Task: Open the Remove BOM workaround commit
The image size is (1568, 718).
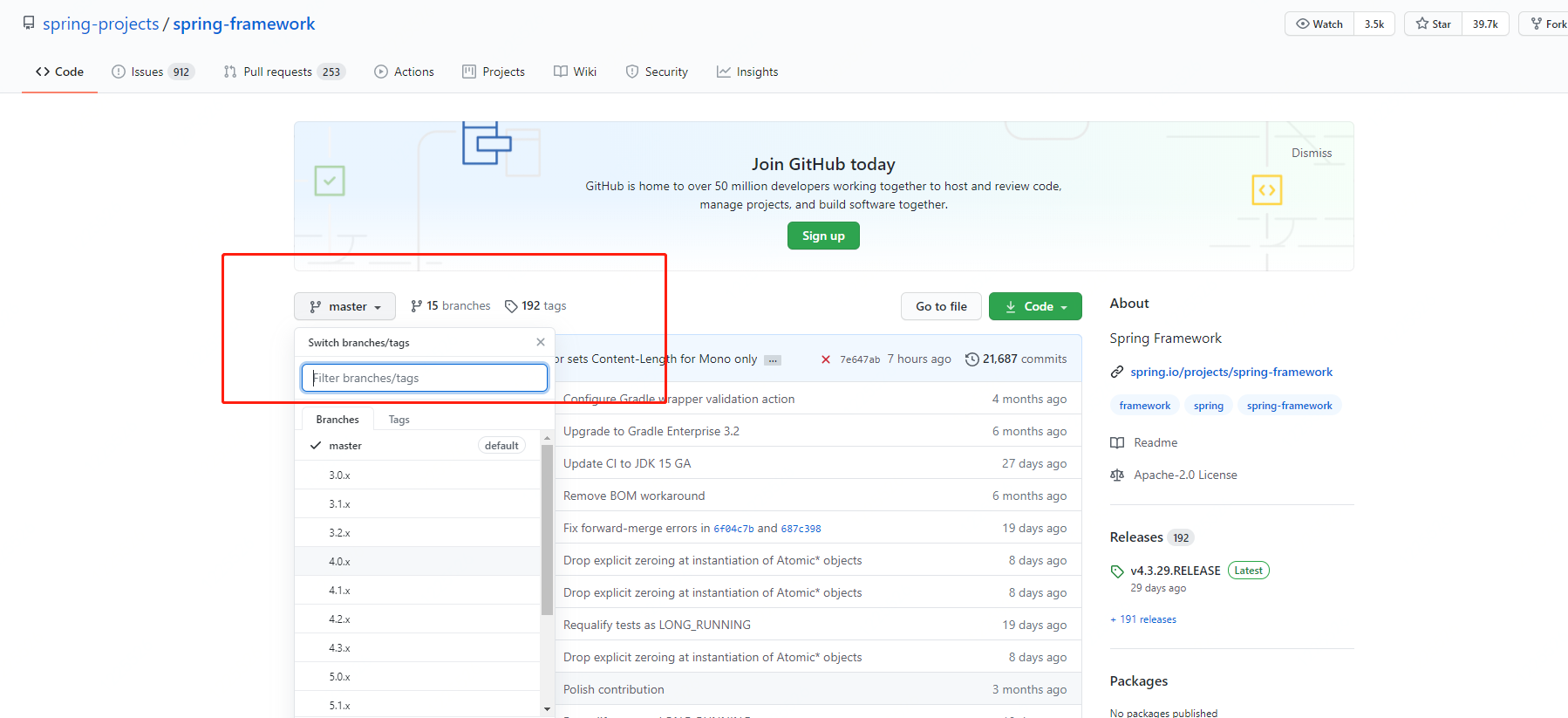Action: coord(634,496)
